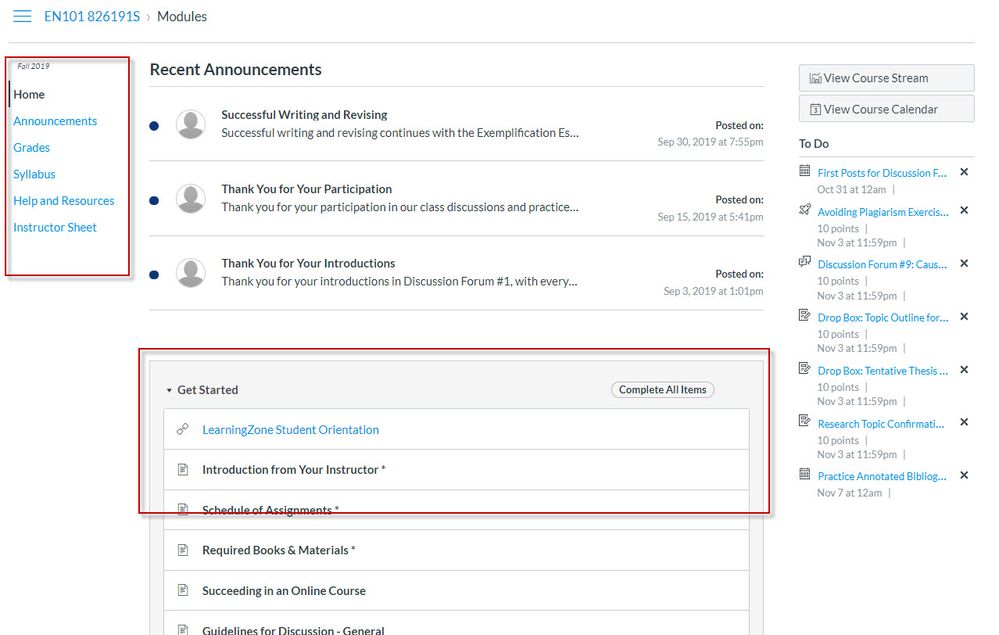The image size is (999, 635).
Task: Collapse the Get Started module
Action: click(x=170, y=390)
